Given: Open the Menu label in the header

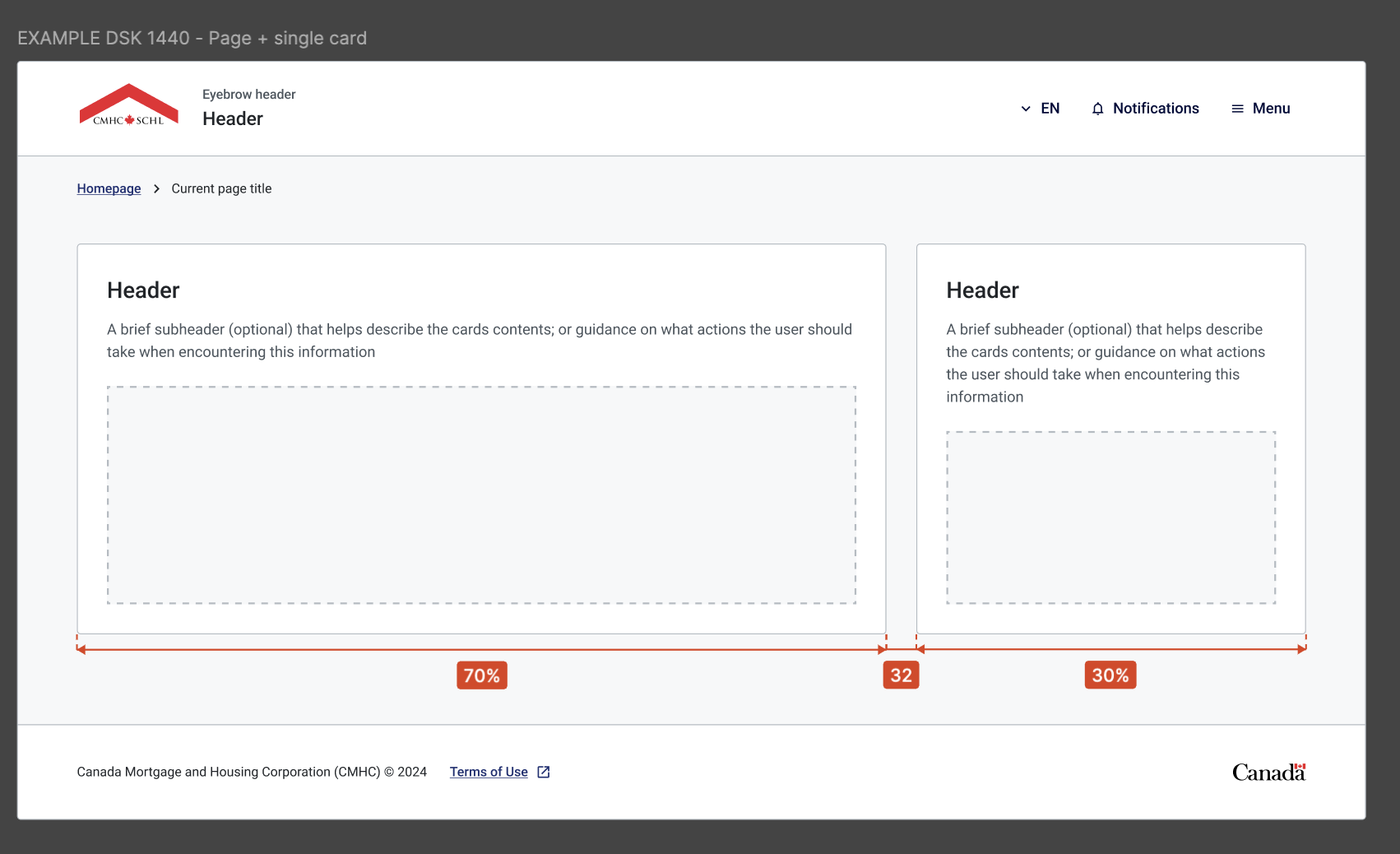Looking at the screenshot, I should click(x=1271, y=109).
